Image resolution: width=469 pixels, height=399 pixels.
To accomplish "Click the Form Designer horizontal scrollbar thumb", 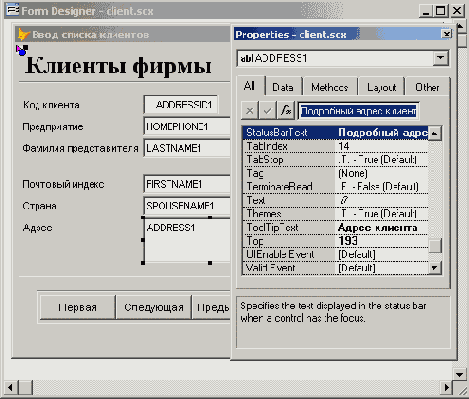I will tap(25, 387).
